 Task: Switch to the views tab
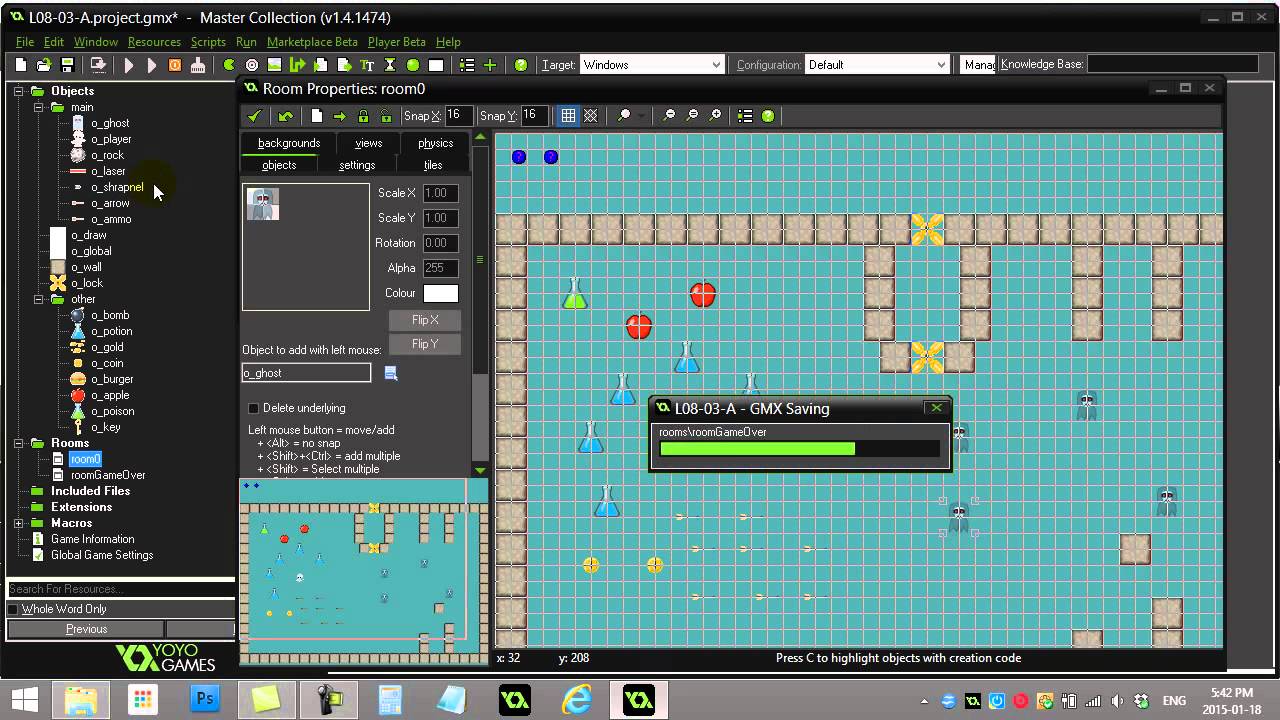[368, 143]
